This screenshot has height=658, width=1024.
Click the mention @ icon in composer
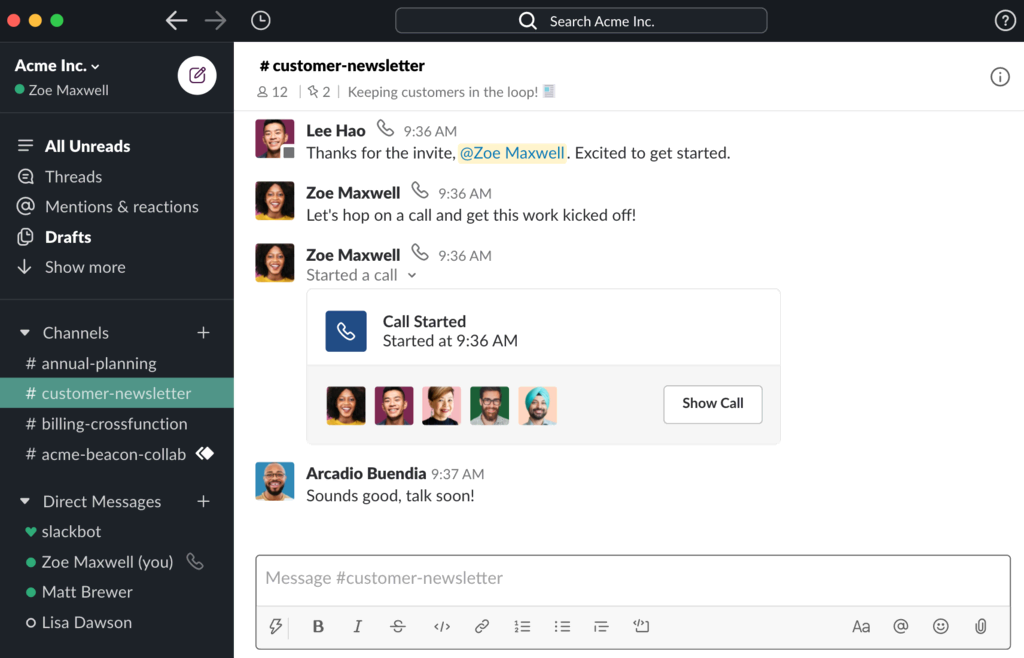tap(900, 626)
